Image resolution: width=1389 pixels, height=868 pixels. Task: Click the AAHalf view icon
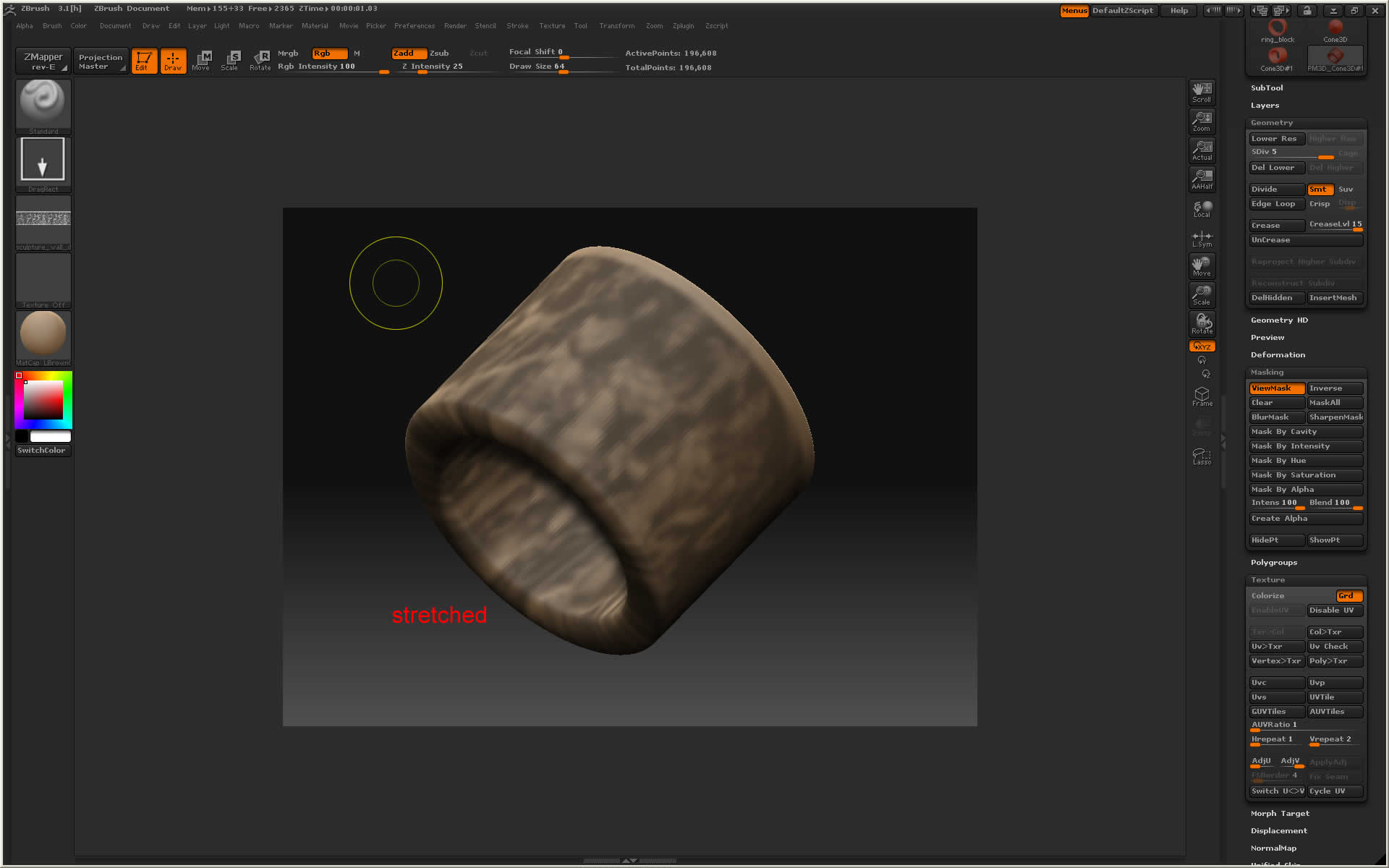(1202, 179)
